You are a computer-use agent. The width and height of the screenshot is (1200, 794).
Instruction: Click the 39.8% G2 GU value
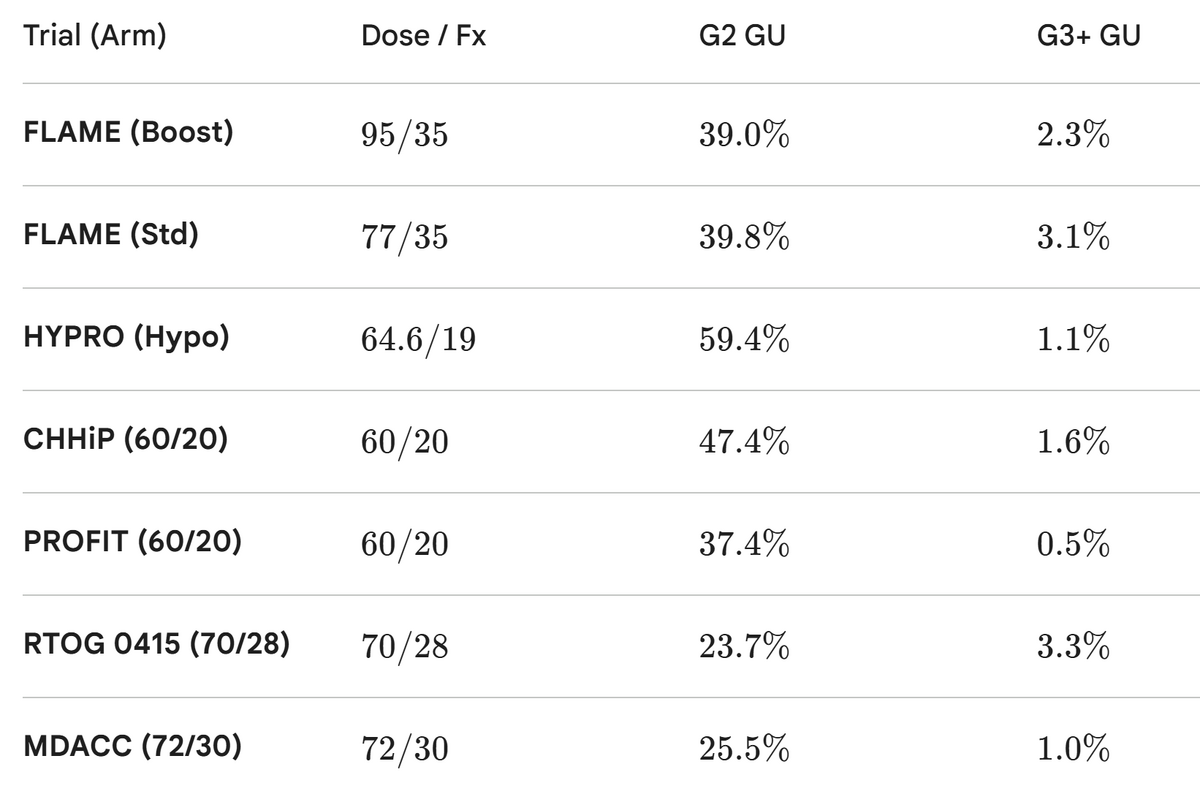coord(744,238)
